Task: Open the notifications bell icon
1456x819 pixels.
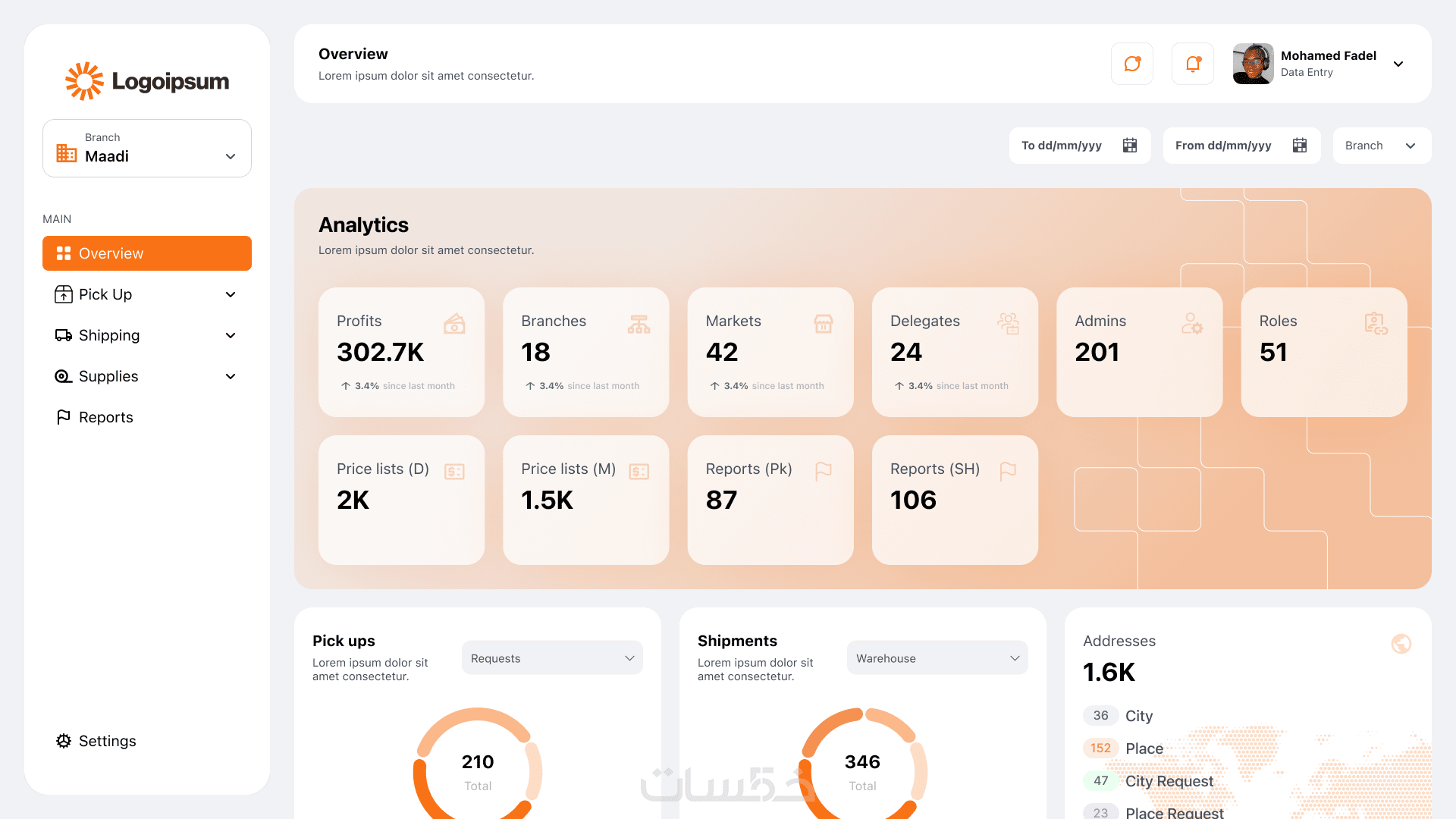Action: 1192,64
